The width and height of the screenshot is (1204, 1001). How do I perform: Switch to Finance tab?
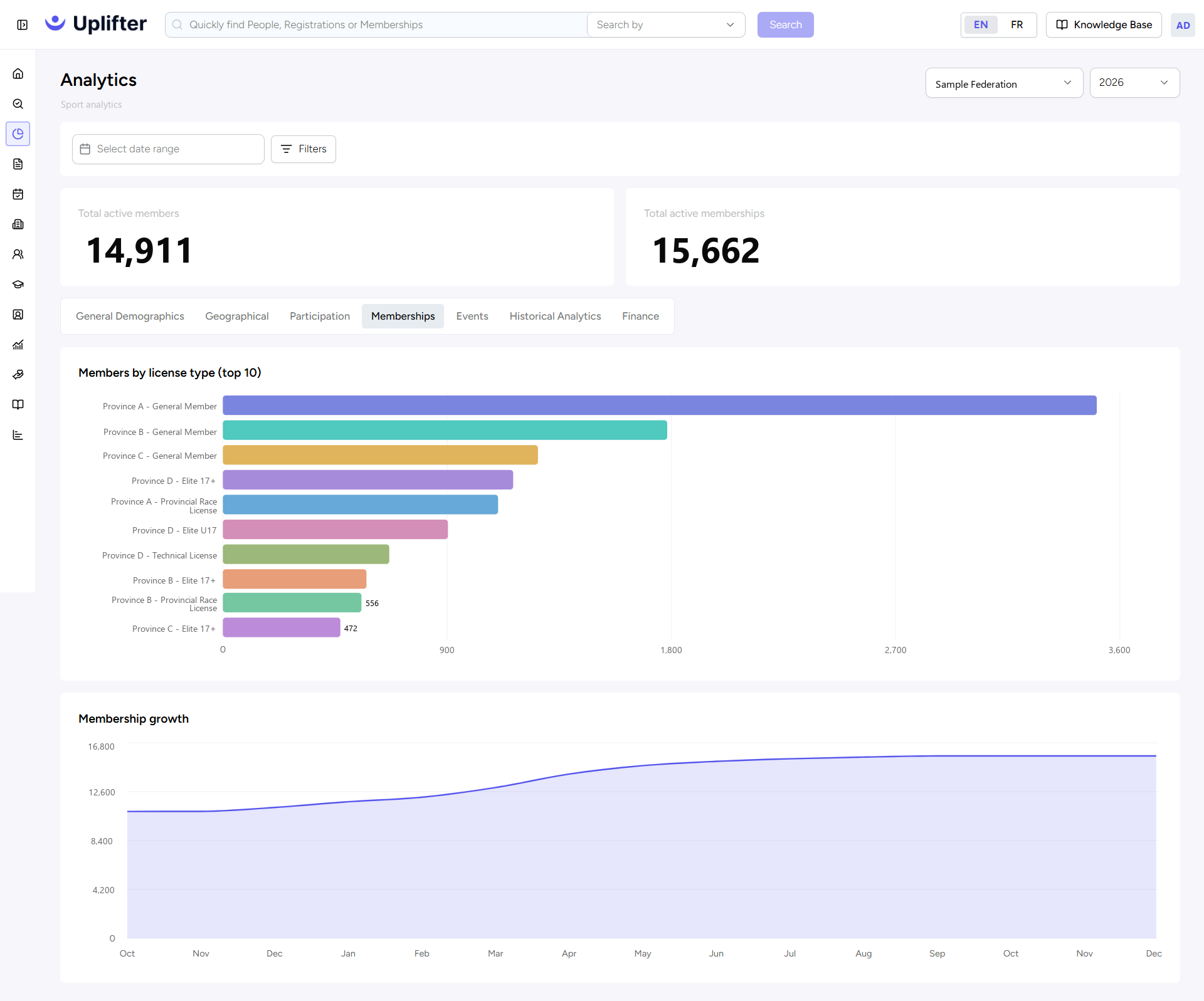click(x=640, y=317)
